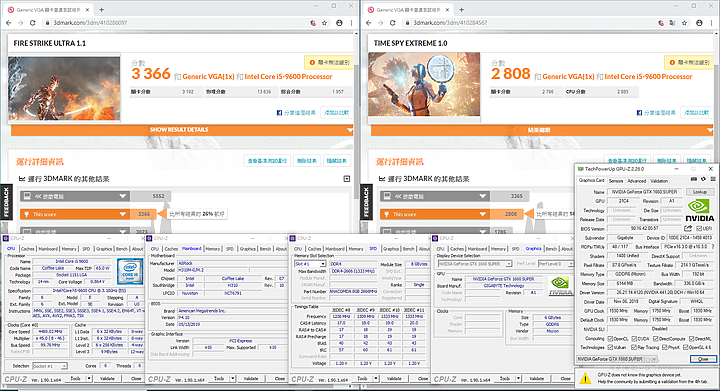Click the GPU-Z screenshot camera icon
The height and width of the screenshot is (391, 720).
(694, 179)
